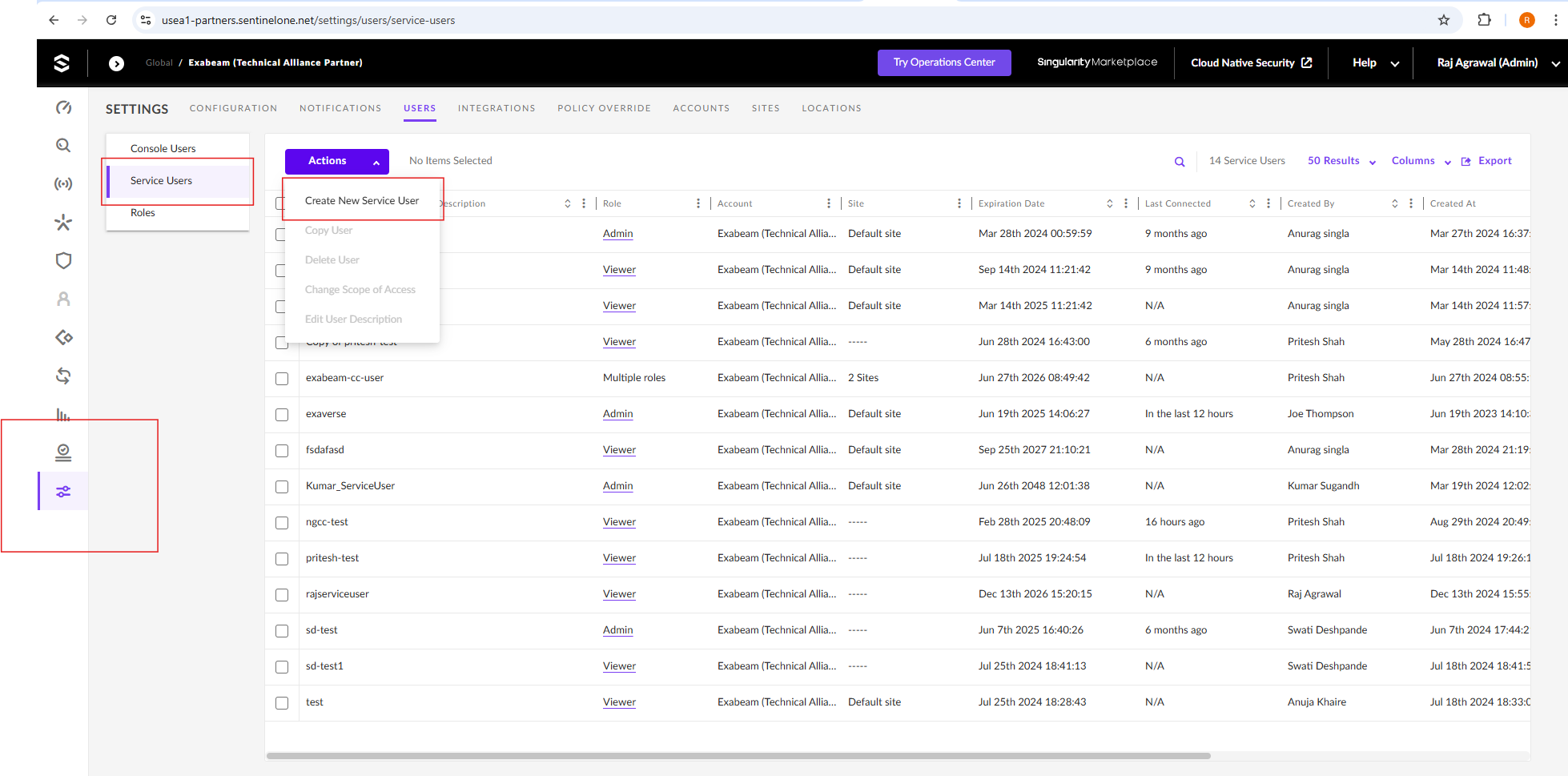
Task: Click the Export link
Action: click(x=1487, y=161)
